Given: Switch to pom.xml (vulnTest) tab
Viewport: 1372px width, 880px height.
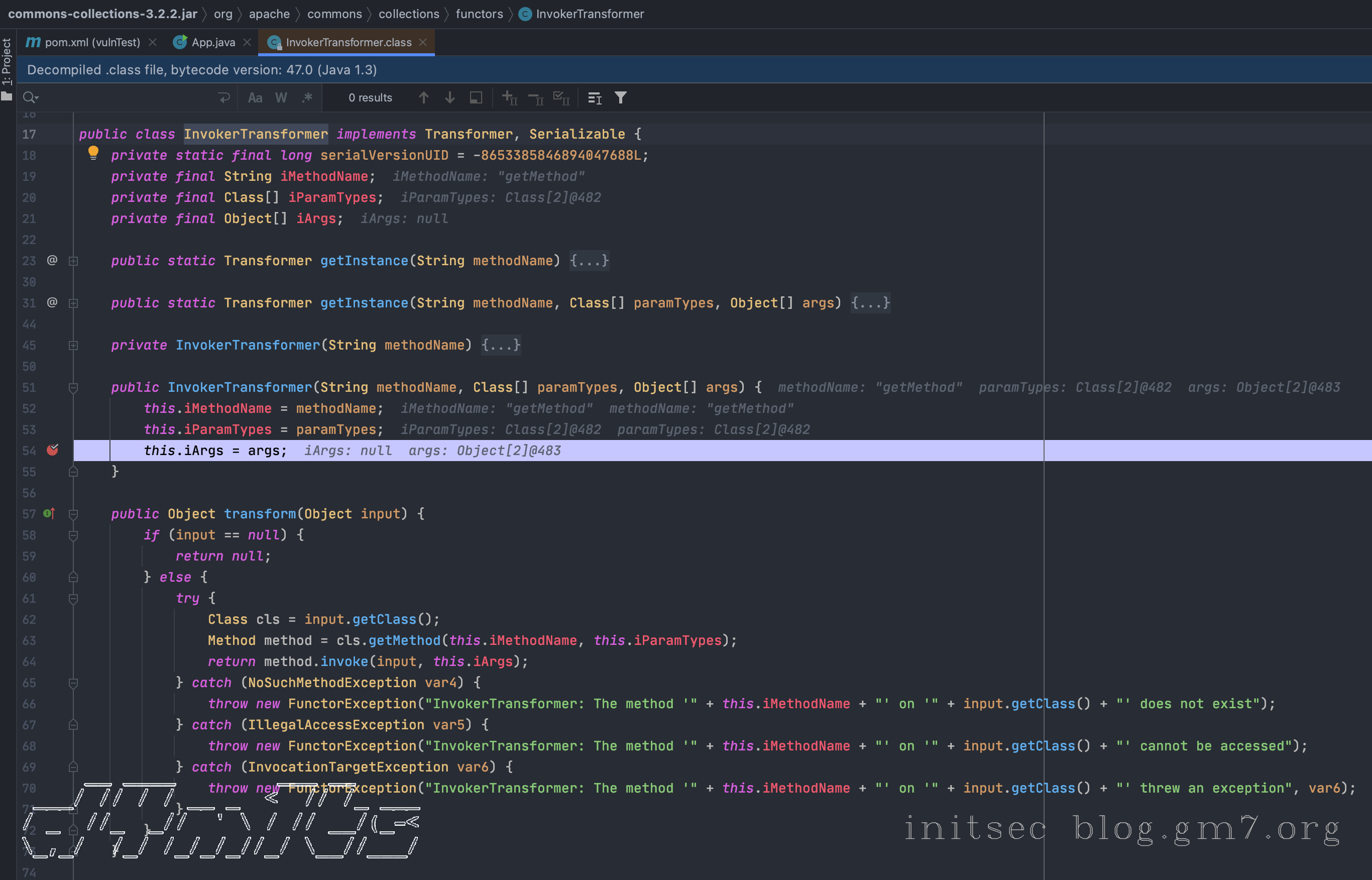Looking at the screenshot, I should [91, 42].
